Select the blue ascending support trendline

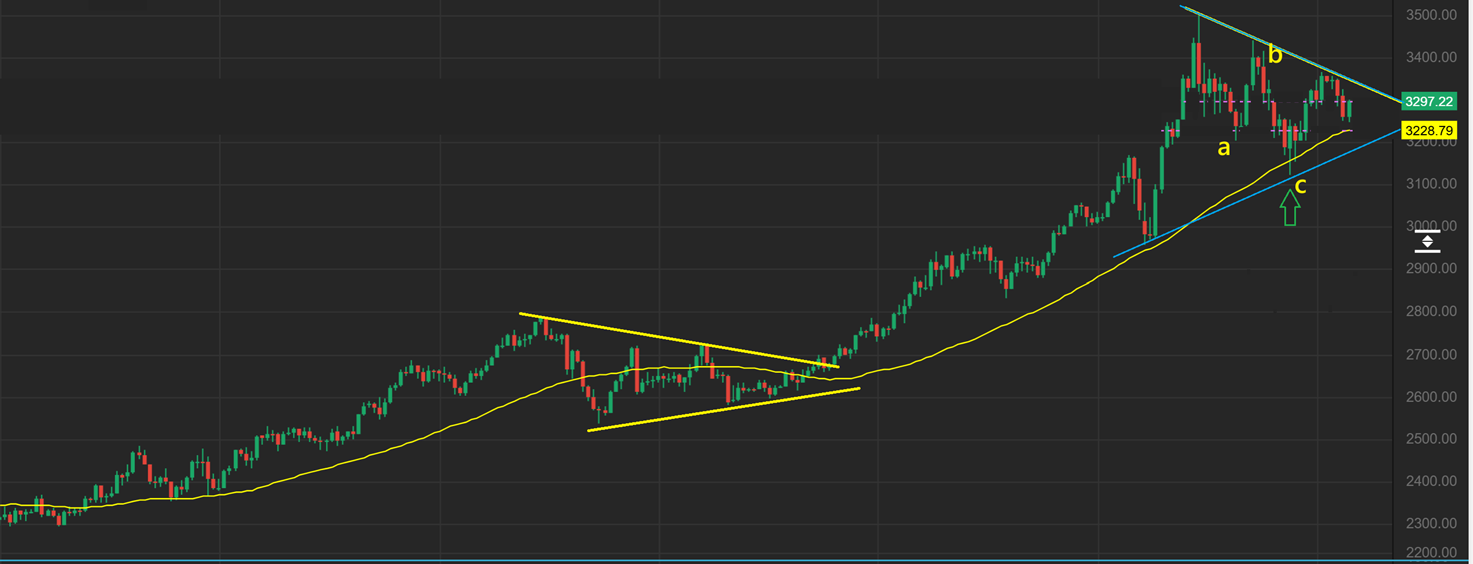pos(1250,195)
